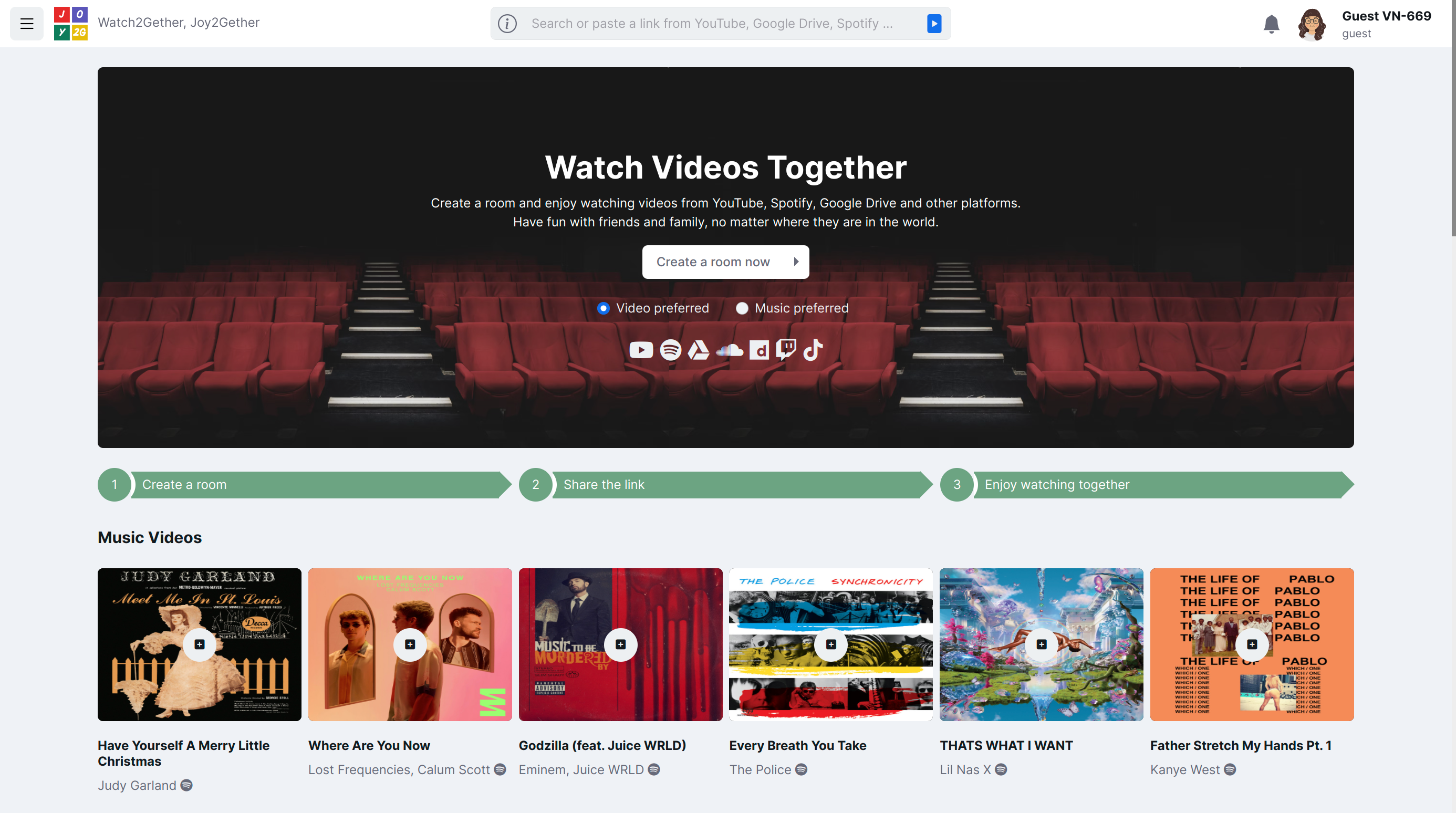This screenshot has width=1456, height=813.
Task: Click Spotify icon next to Judy Garland
Action: (186, 785)
